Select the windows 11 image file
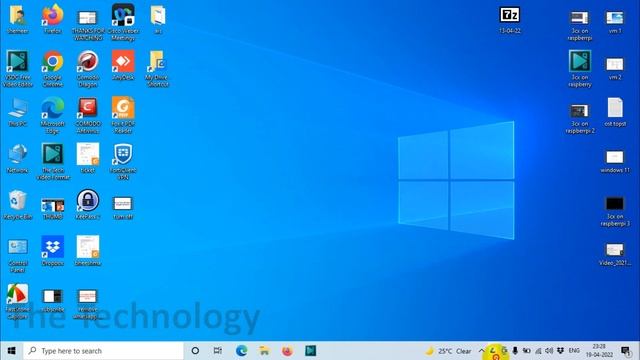 click(x=615, y=161)
